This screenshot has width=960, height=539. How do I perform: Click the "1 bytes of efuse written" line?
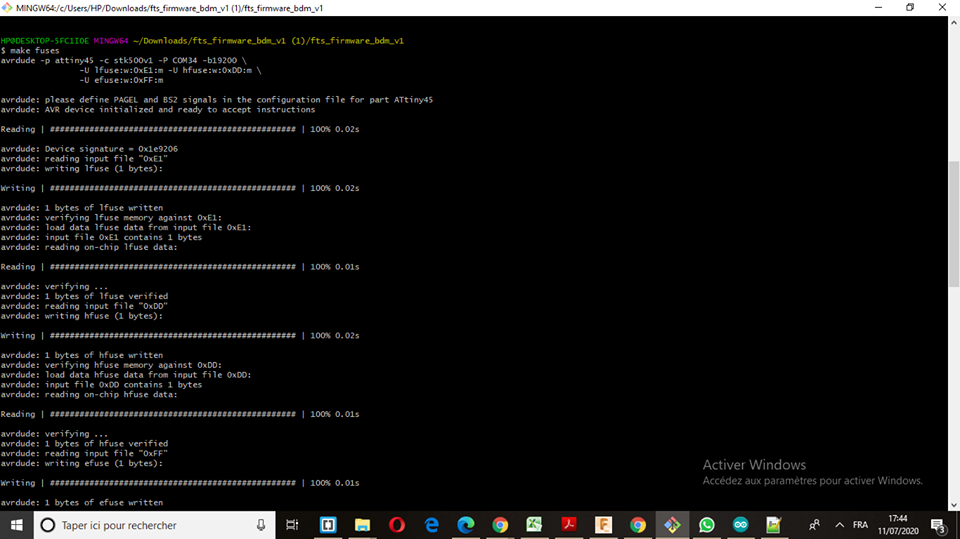(x=81, y=502)
